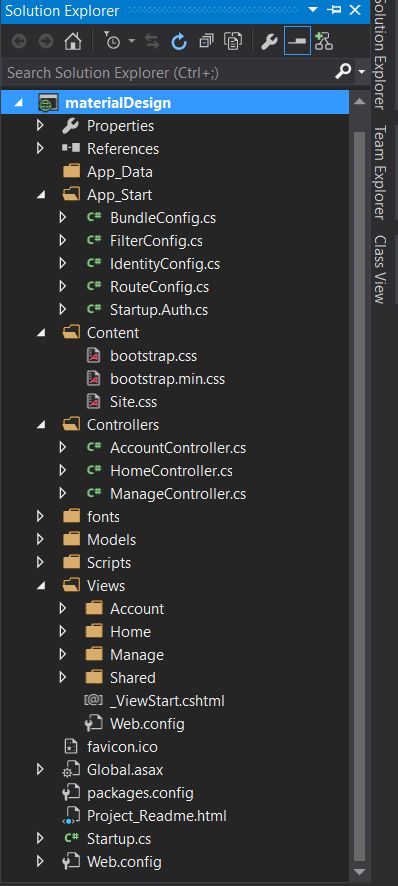Click into Search Solution Explorer box
The width and height of the screenshot is (398, 886).
click(168, 72)
